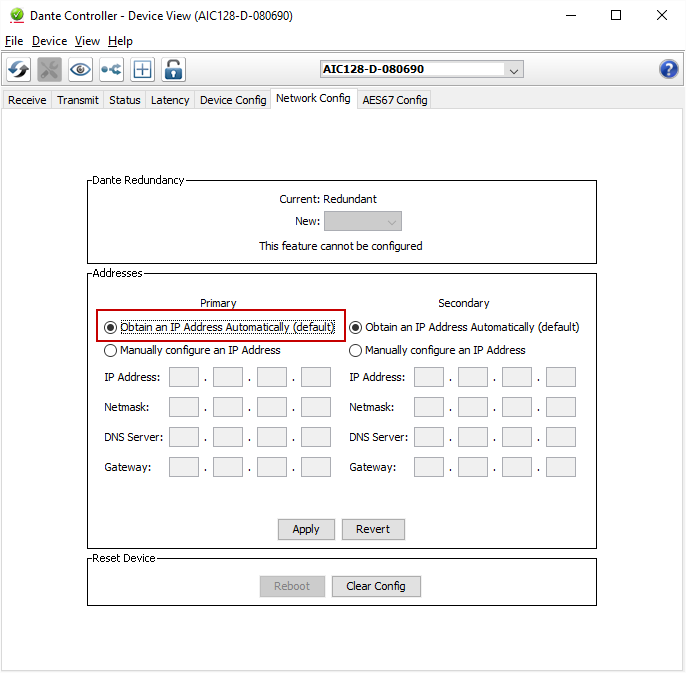Switch to the AES67 Config tab

tap(394, 100)
